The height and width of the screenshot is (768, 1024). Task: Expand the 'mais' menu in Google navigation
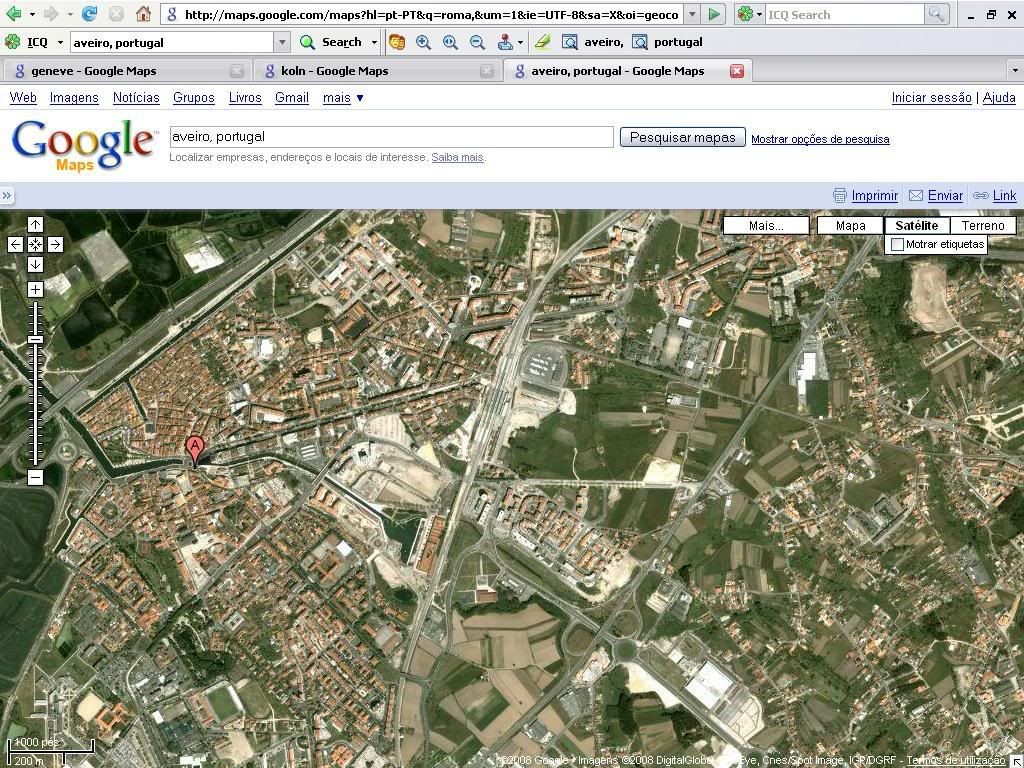343,98
